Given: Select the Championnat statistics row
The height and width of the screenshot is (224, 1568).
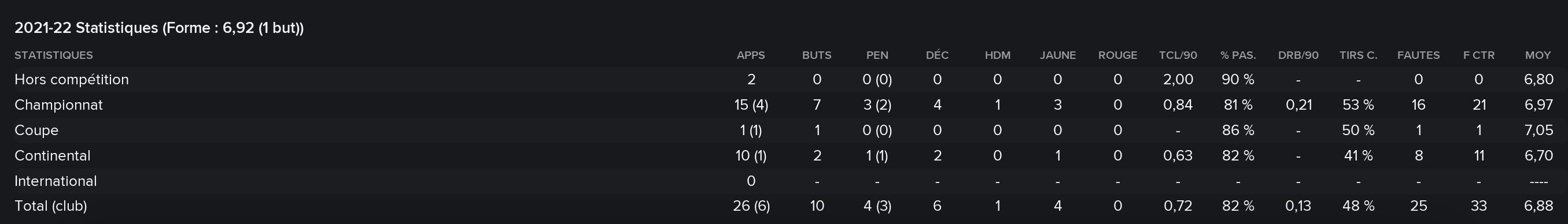Looking at the screenshot, I should tap(784, 105).
